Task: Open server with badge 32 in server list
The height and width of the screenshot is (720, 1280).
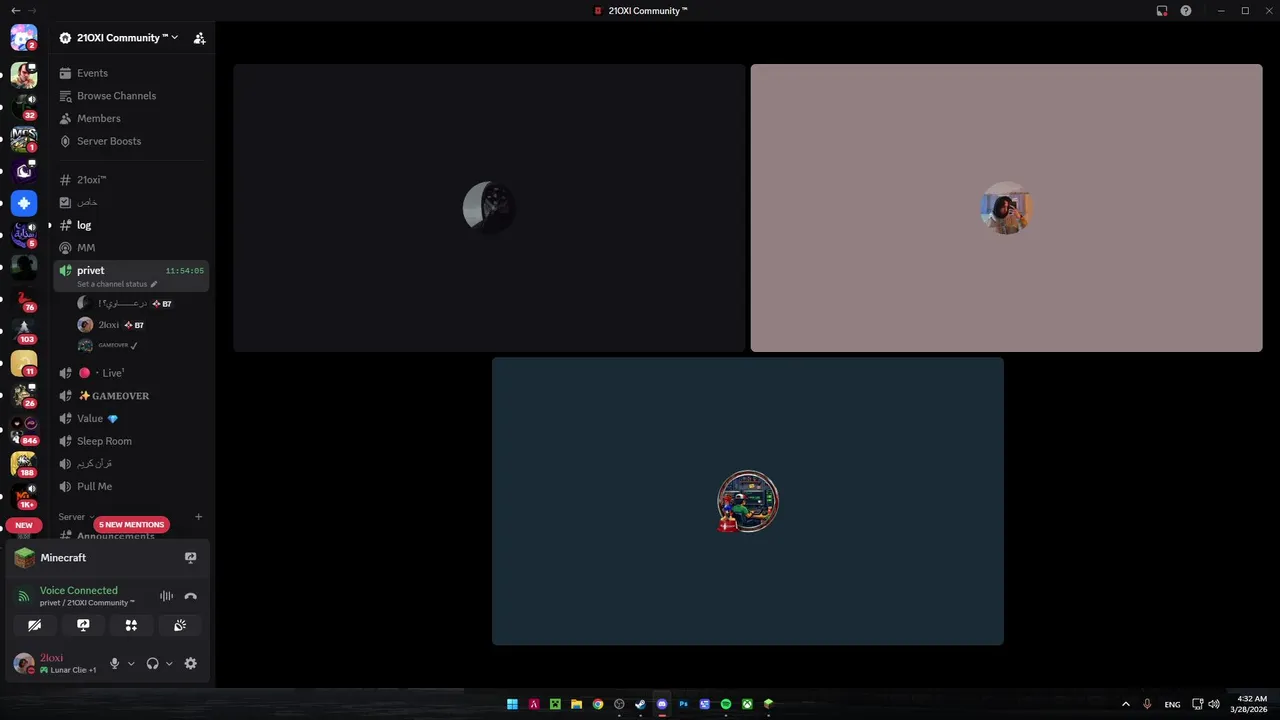Action: coord(24,106)
